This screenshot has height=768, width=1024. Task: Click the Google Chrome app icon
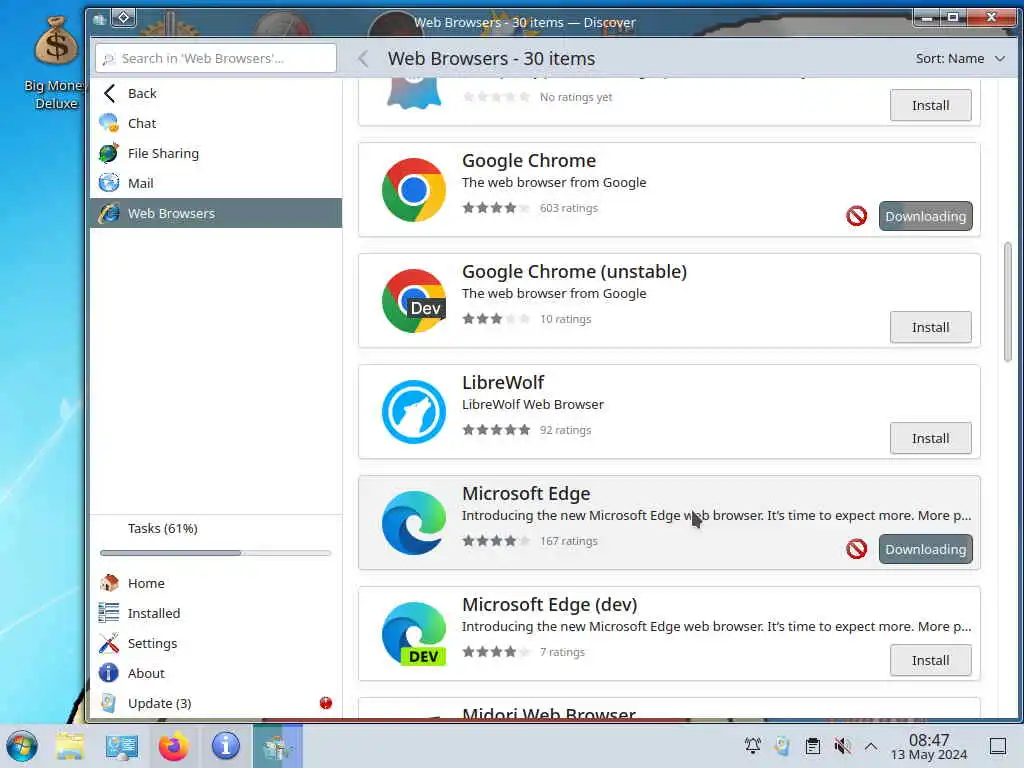(x=414, y=190)
